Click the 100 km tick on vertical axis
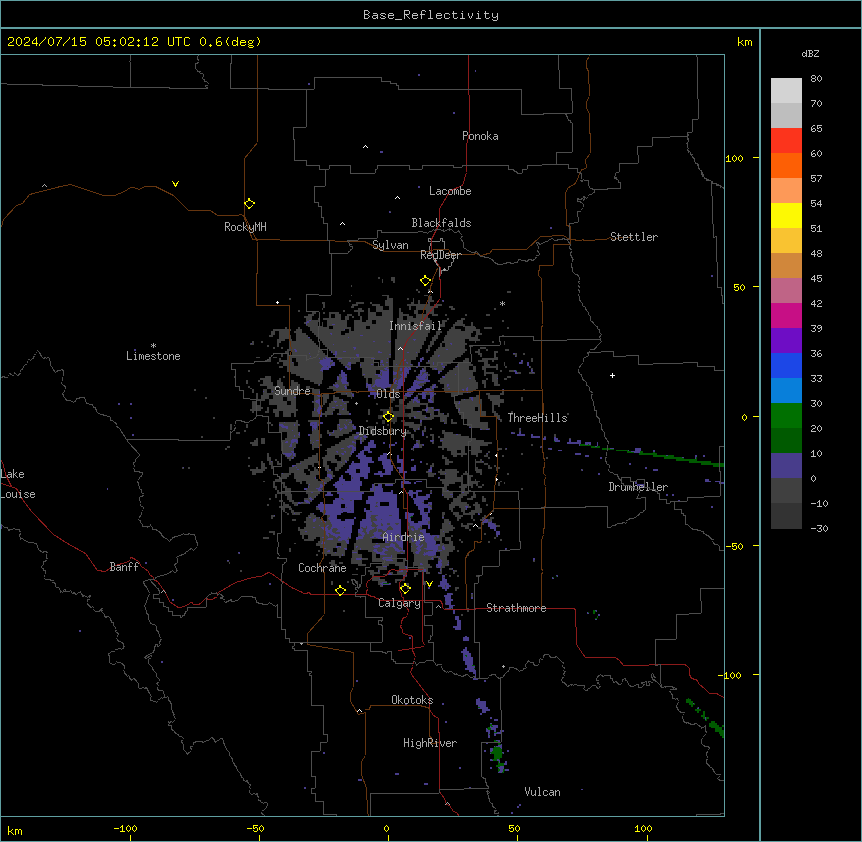The image size is (862, 842). coord(734,158)
